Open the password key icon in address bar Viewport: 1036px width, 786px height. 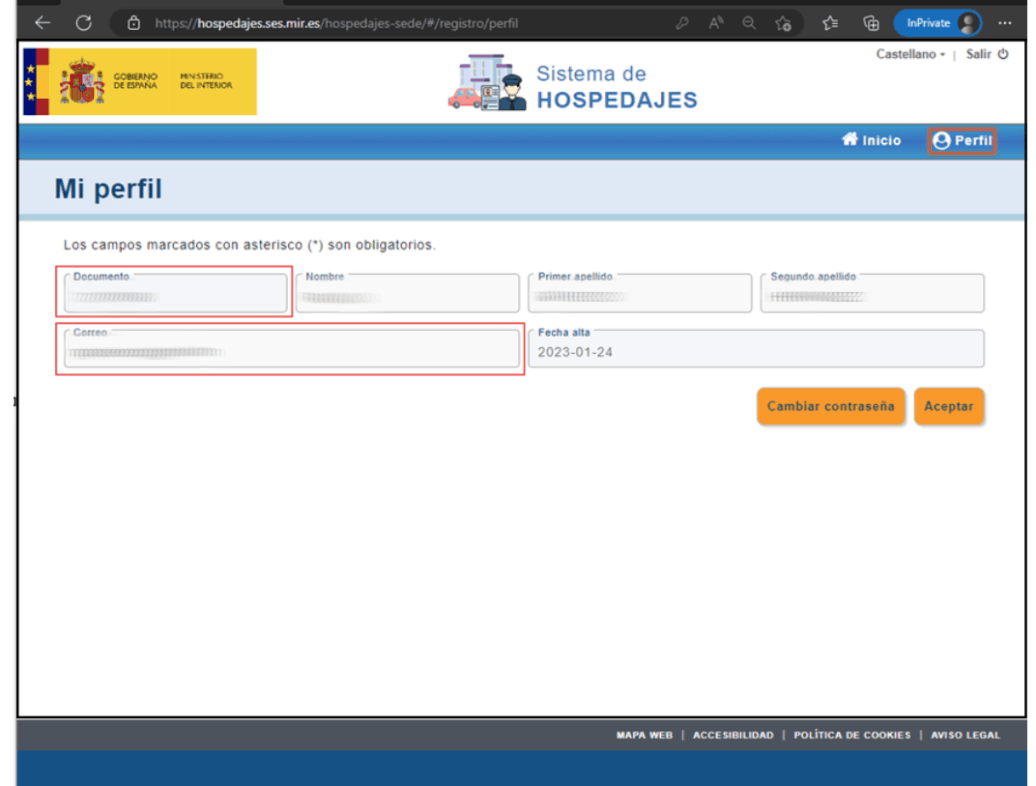coord(682,23)
